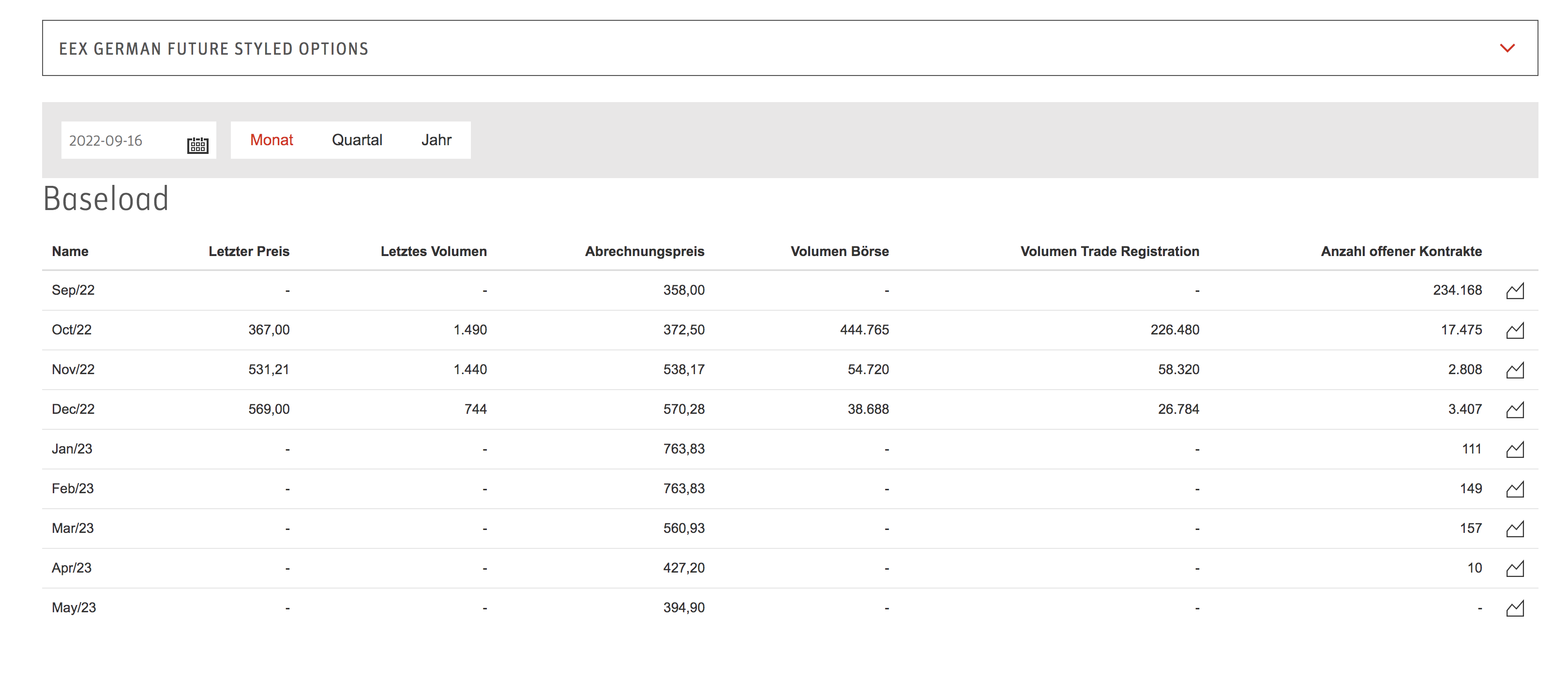Click the Volumen Börse column header

click(839, 252)
